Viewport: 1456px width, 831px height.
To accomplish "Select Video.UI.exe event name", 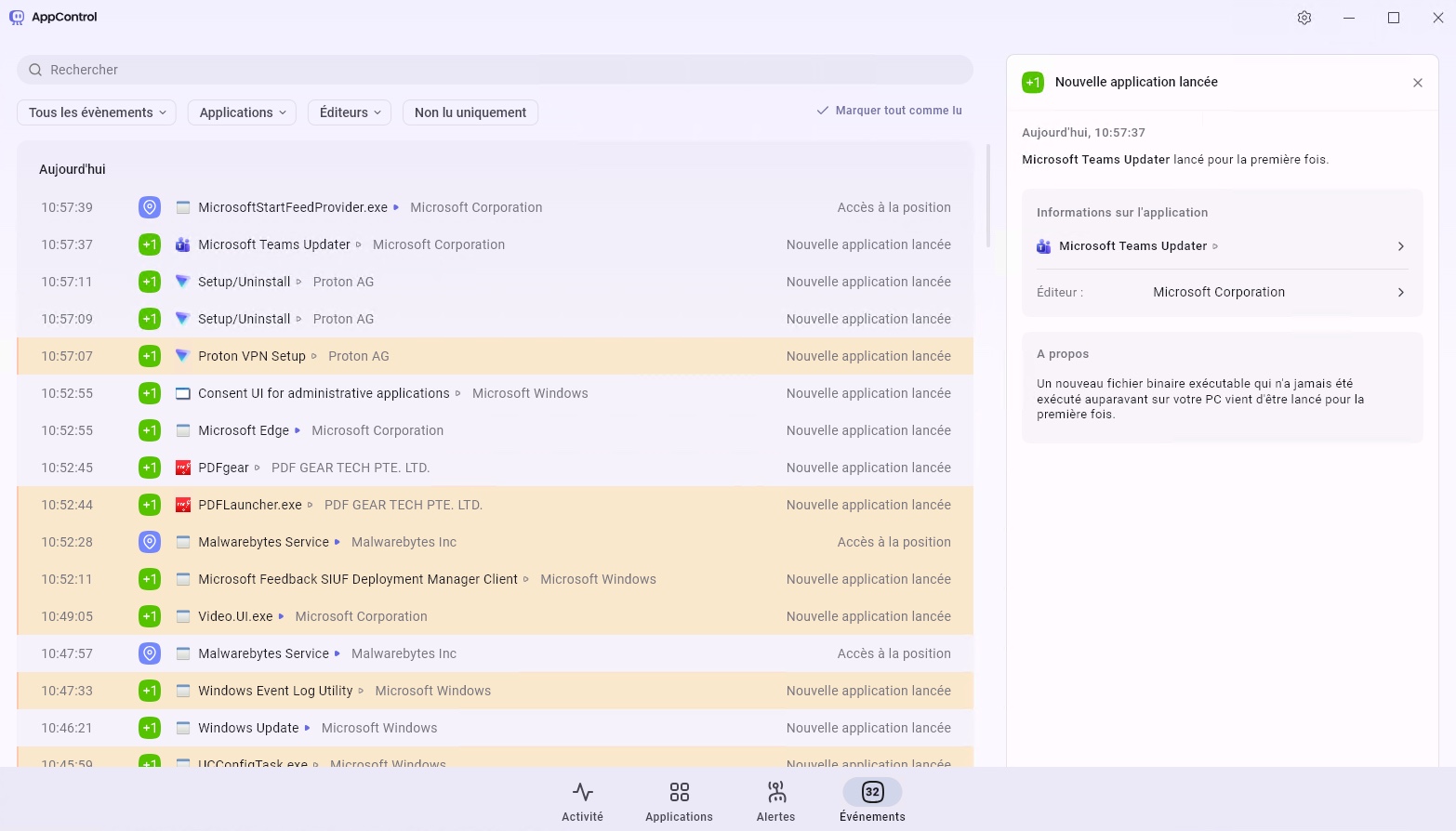I will [235, 616].
